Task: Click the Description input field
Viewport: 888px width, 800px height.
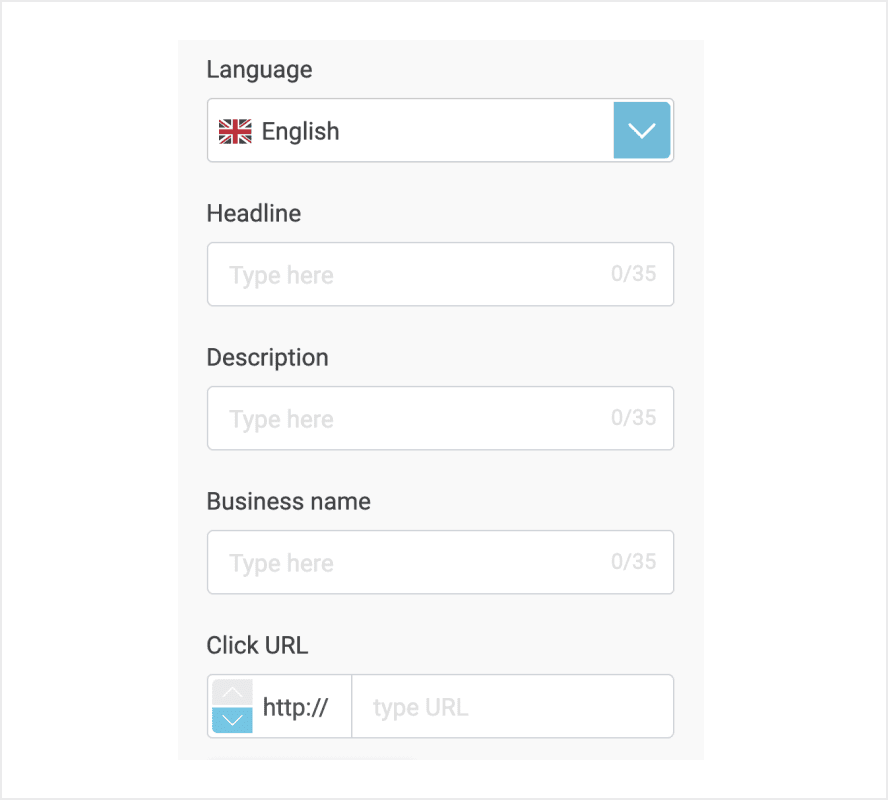Action: [x=420, y=418]
